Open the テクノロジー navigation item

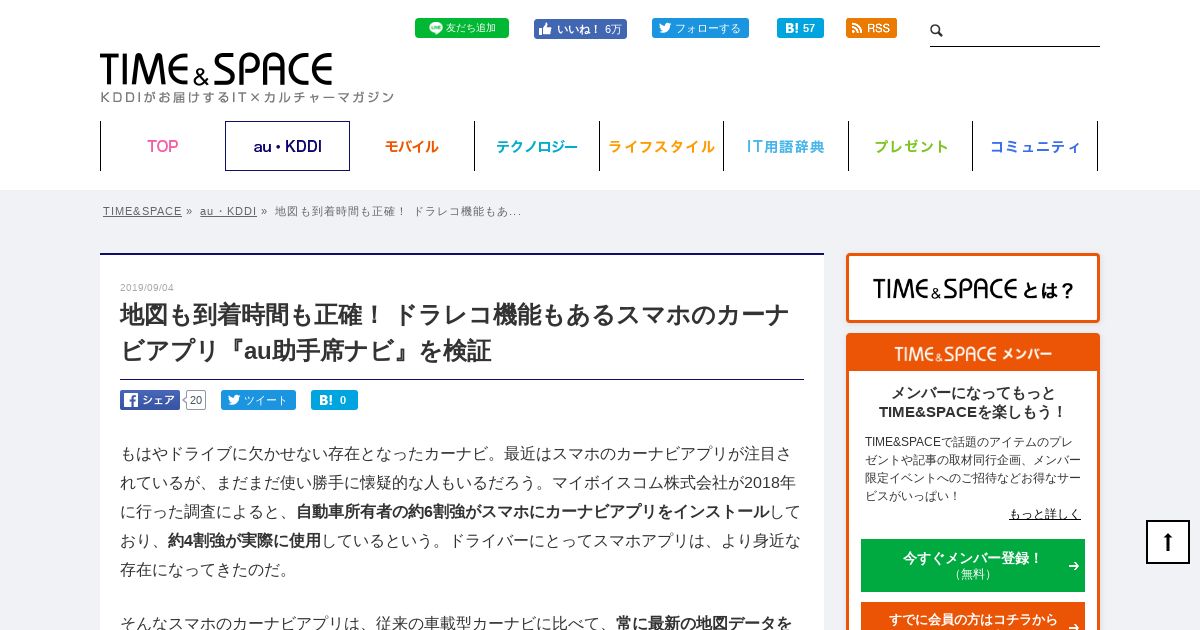[x=537, y=146]
